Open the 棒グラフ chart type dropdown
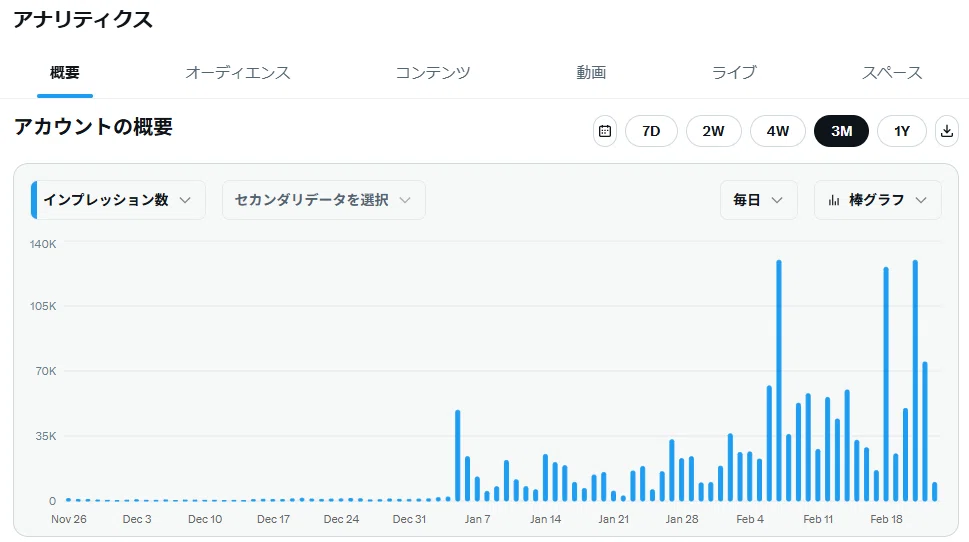Viewport: 969px width, 542px height. [878, 200]
